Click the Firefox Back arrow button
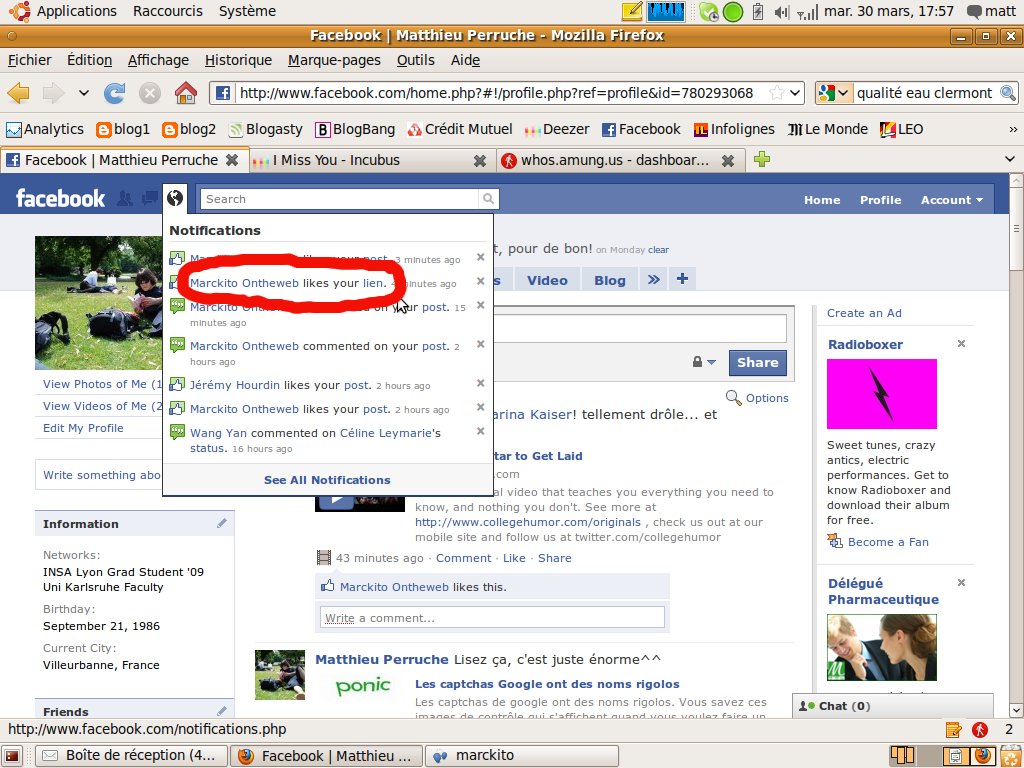This screenshot has height=768, width=1024. pos(18,93)
